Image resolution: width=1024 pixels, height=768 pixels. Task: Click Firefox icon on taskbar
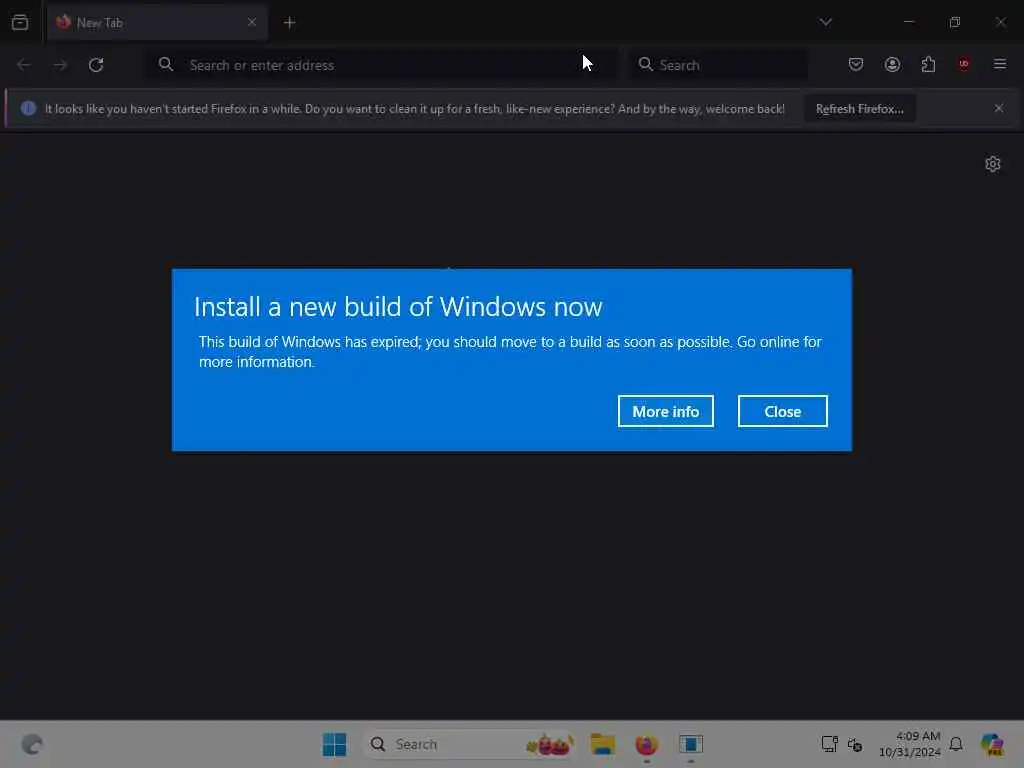point(647,744)
